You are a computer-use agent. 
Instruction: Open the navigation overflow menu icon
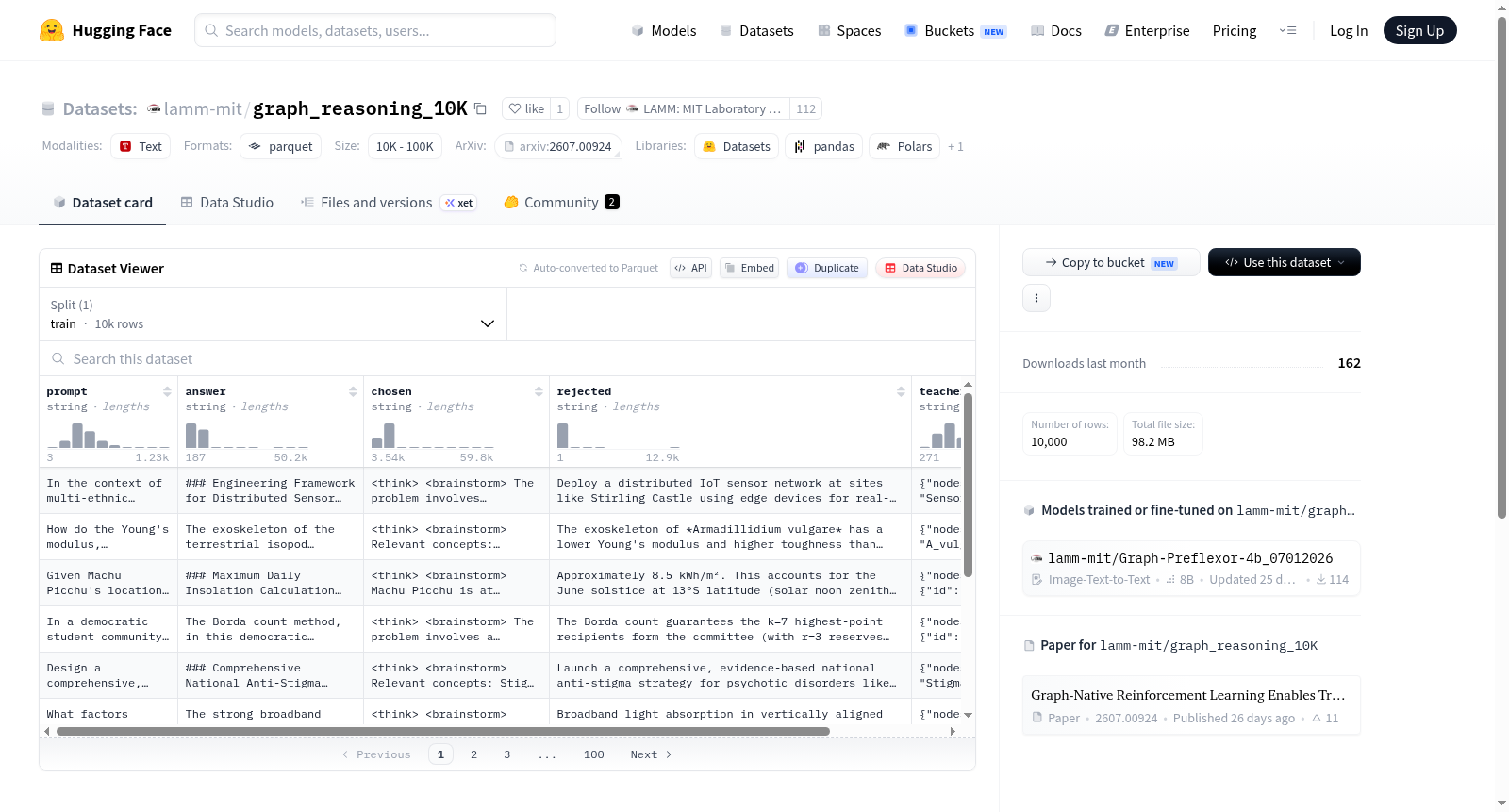[1287, 31]
